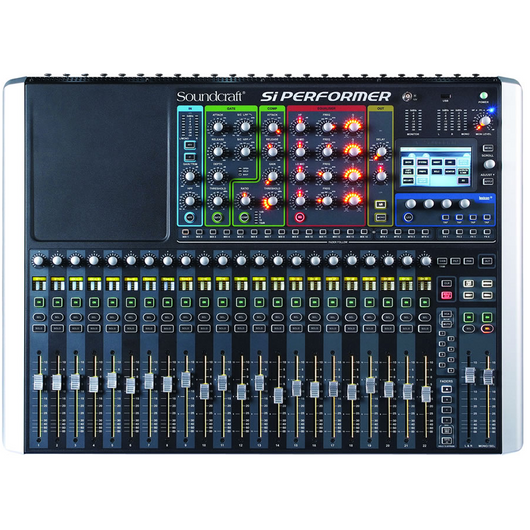
Task: Select channel 5 with its SEL button
Action: 112,317
